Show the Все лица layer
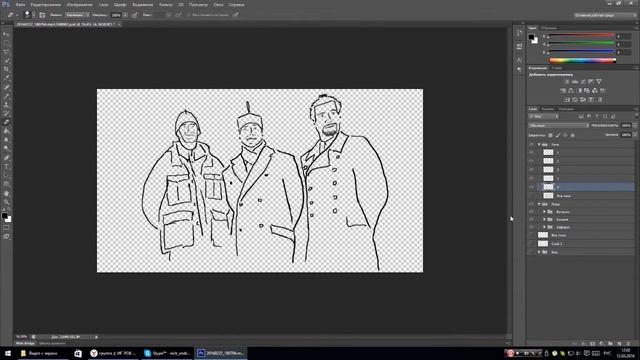 531,235
